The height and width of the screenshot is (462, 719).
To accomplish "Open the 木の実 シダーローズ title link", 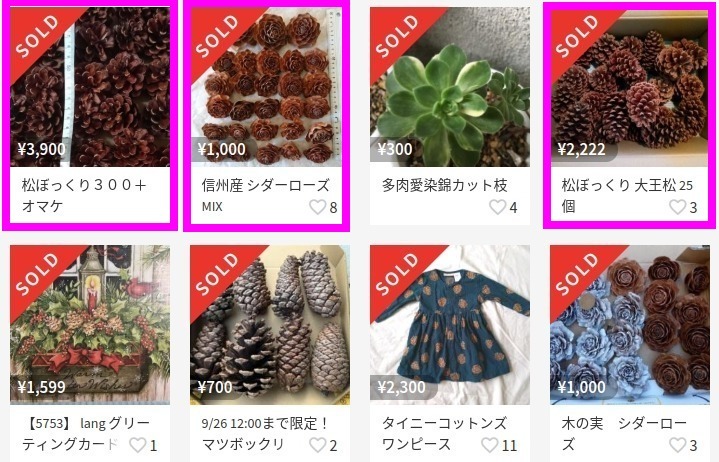I will 624,434.
